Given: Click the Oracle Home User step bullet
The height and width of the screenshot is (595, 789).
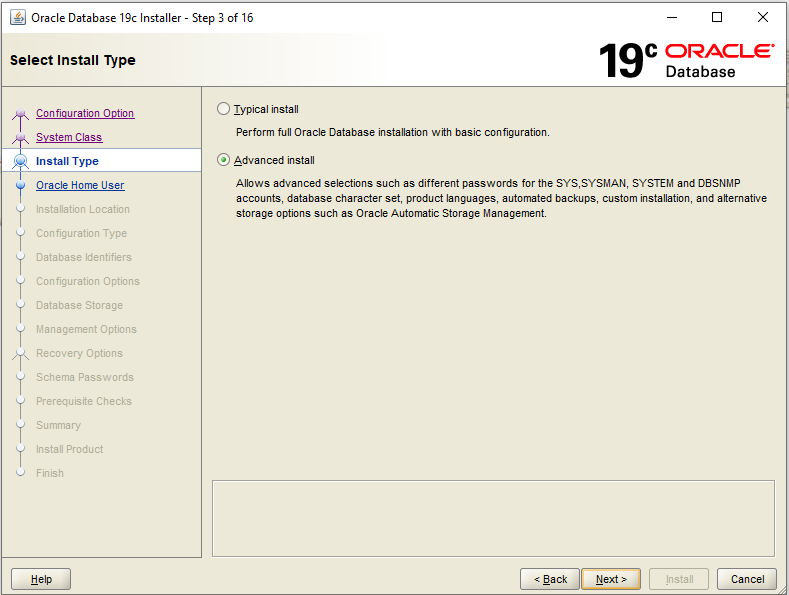Looking at the screenshot, I should 21,185.
